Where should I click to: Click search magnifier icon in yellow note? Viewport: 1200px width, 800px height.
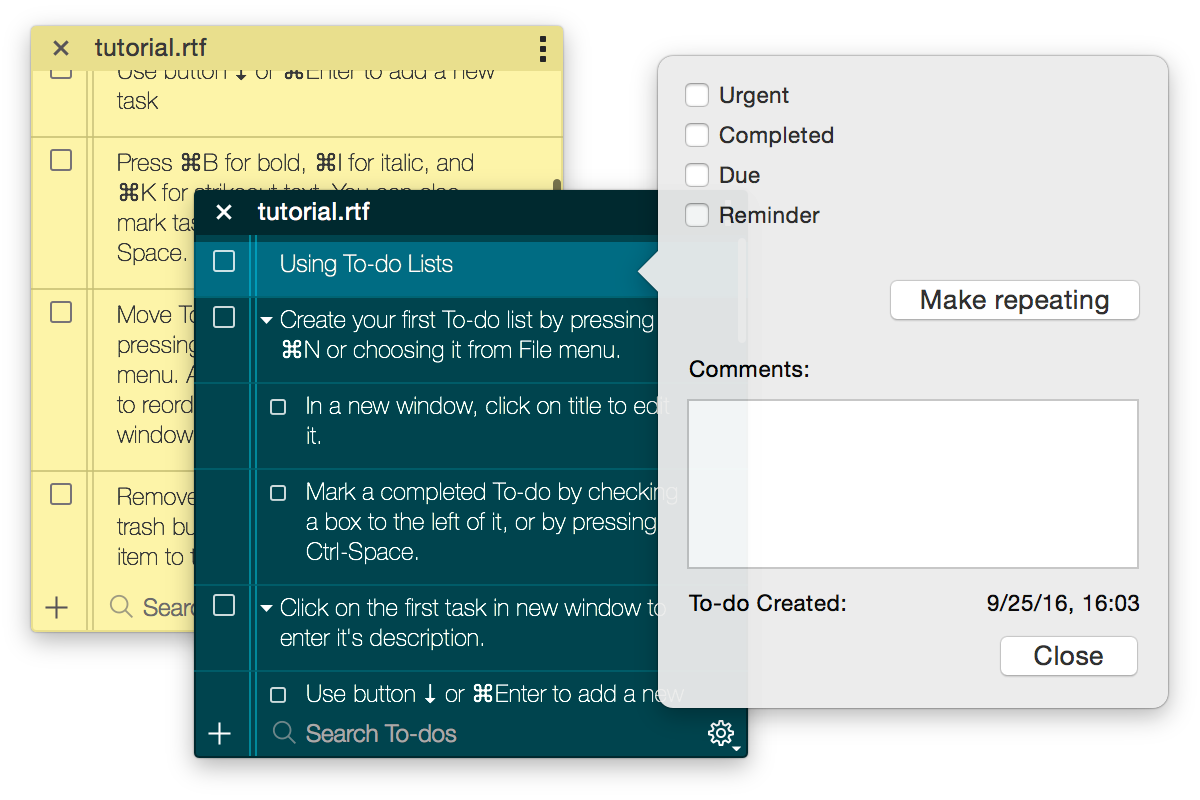point(121,607)
